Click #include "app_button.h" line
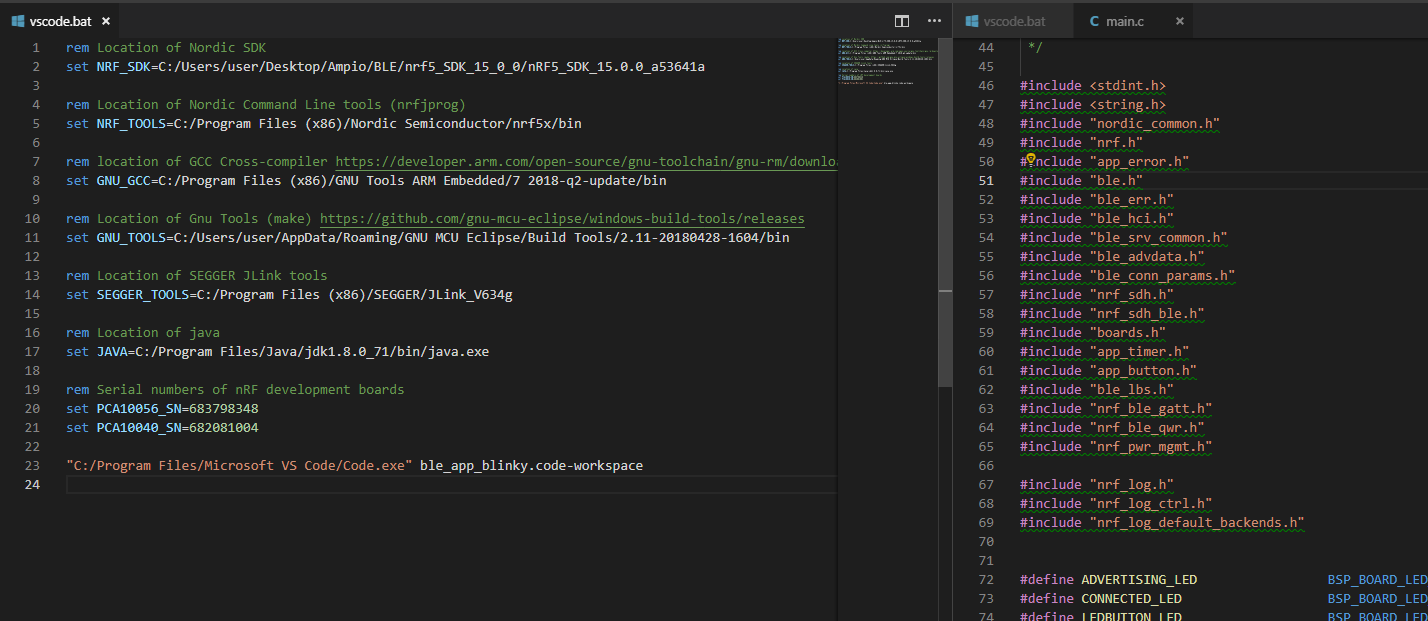The width and height of the screenshot is (1428, 621). pos(1109,370)
